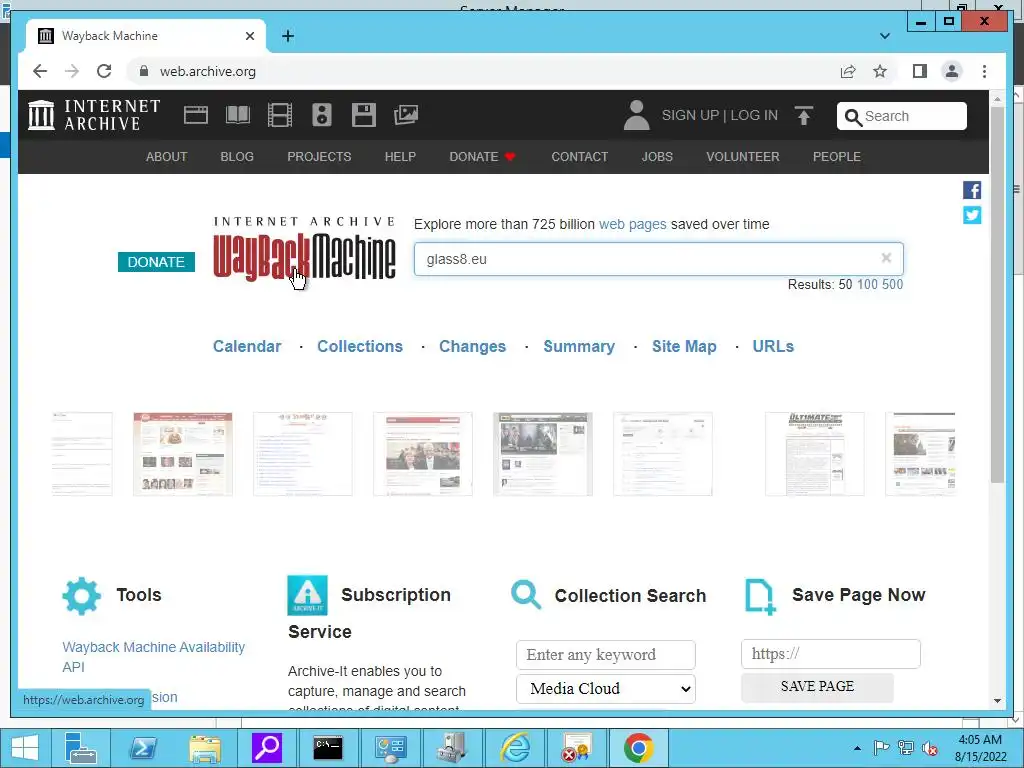
Task: Open File Explorer from taskbar
Action: [x=204, y=748]
